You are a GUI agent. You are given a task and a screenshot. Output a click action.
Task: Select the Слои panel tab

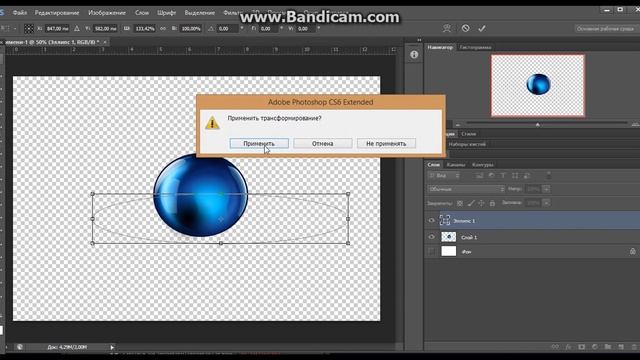point(433,165)
